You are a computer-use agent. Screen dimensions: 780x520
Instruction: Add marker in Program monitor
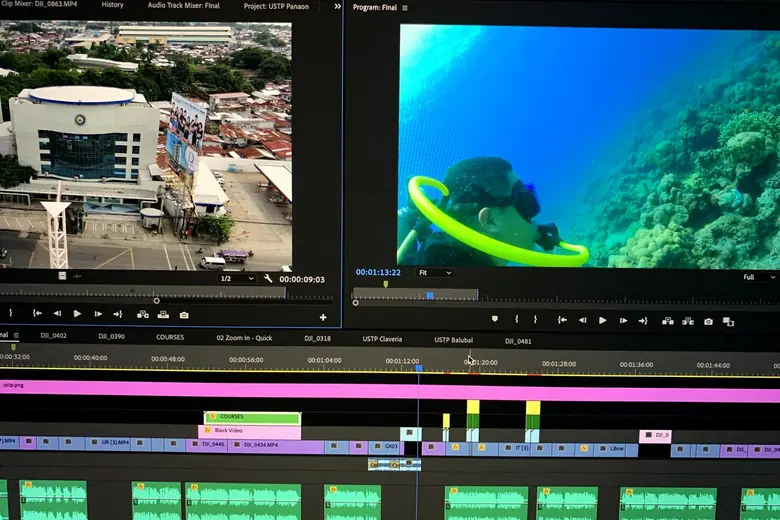tap(494, 319)
